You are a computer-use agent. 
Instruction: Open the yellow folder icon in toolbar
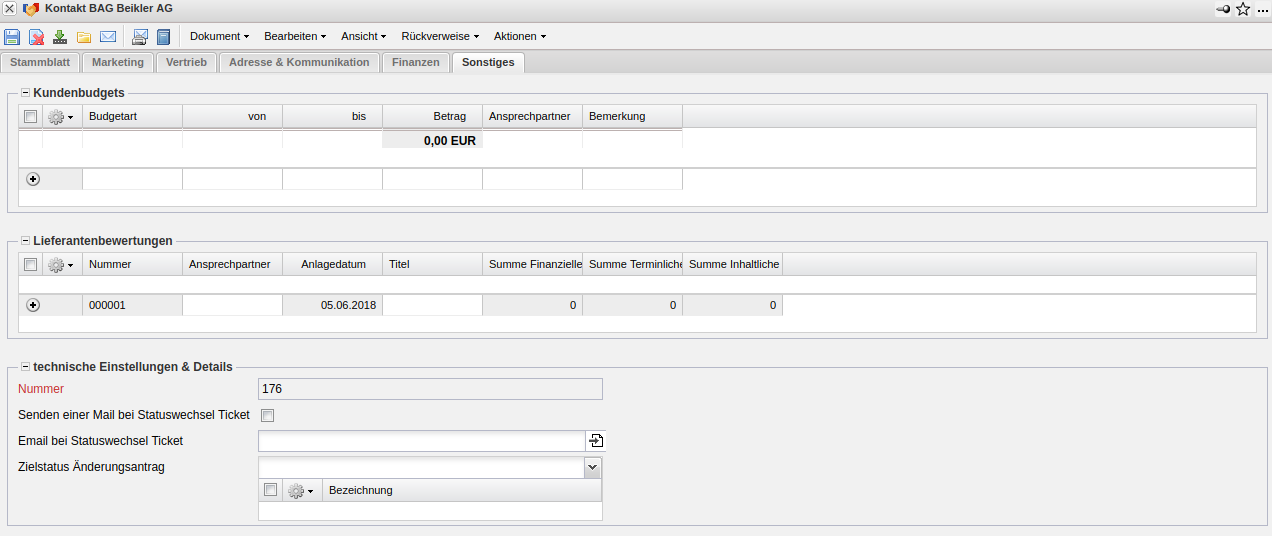click(84, 37)
